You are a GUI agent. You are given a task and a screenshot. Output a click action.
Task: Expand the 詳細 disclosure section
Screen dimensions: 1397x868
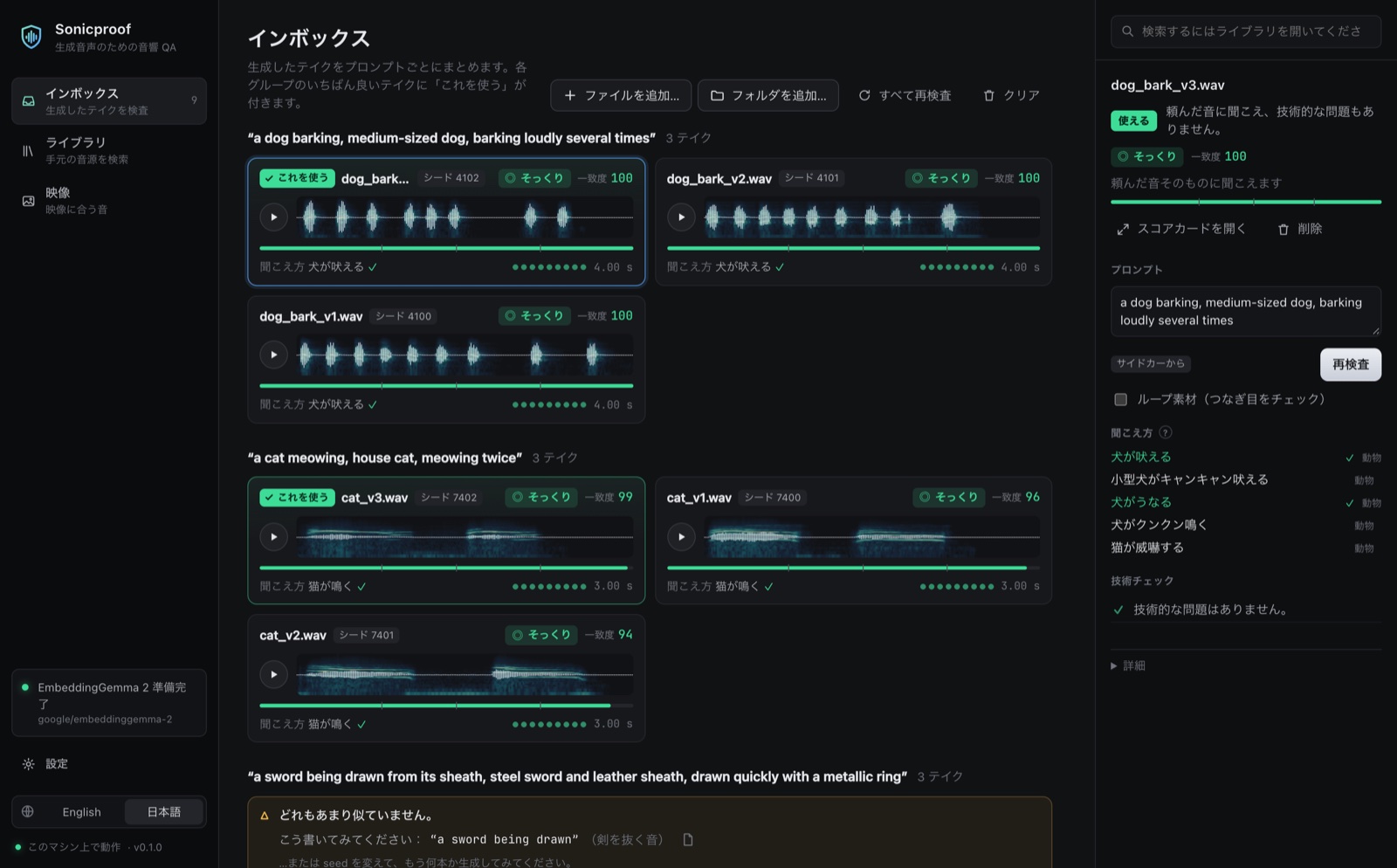[1128, 665]
